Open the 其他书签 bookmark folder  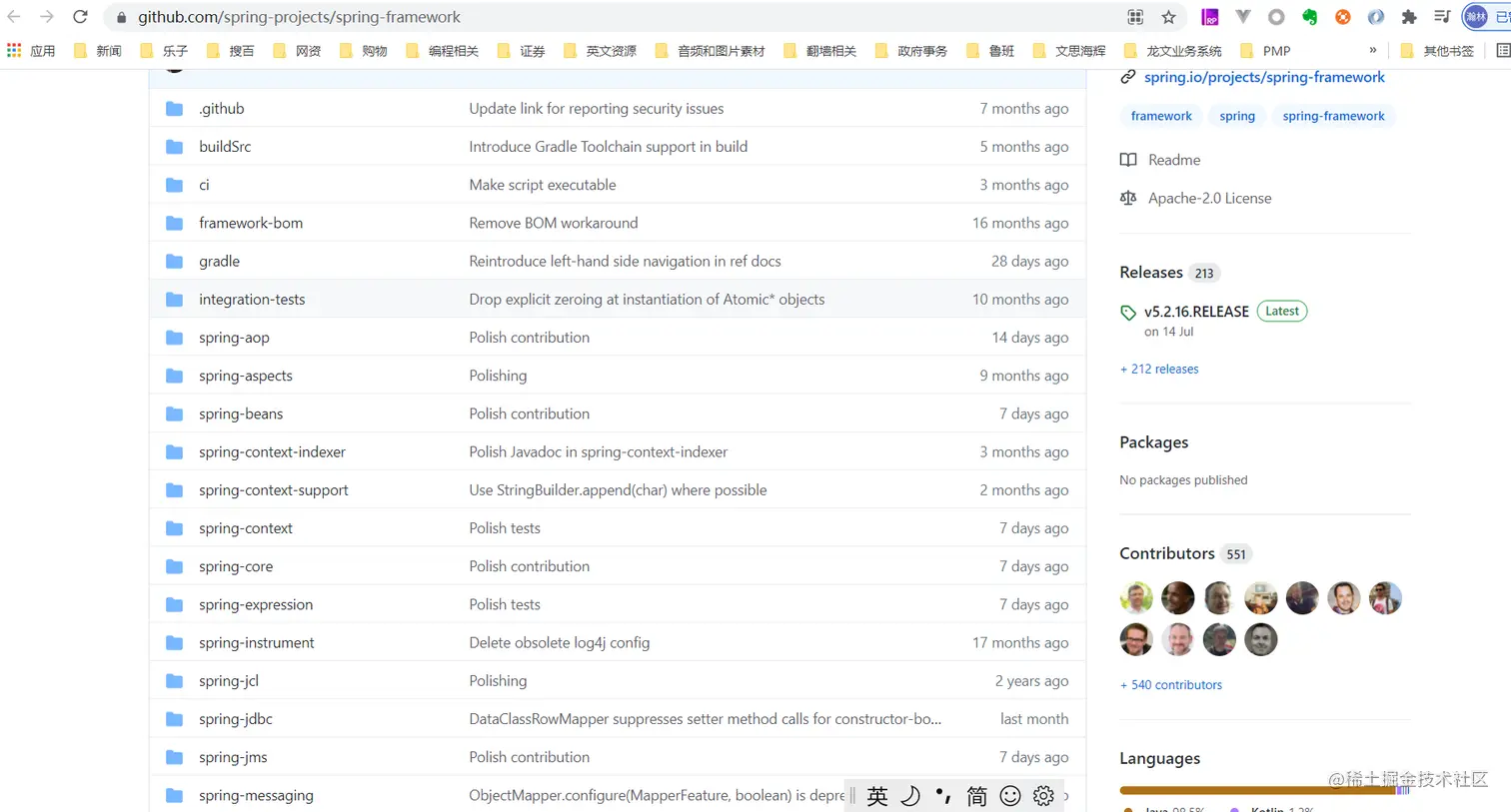pyautogui.click(x=1437, y=51)
